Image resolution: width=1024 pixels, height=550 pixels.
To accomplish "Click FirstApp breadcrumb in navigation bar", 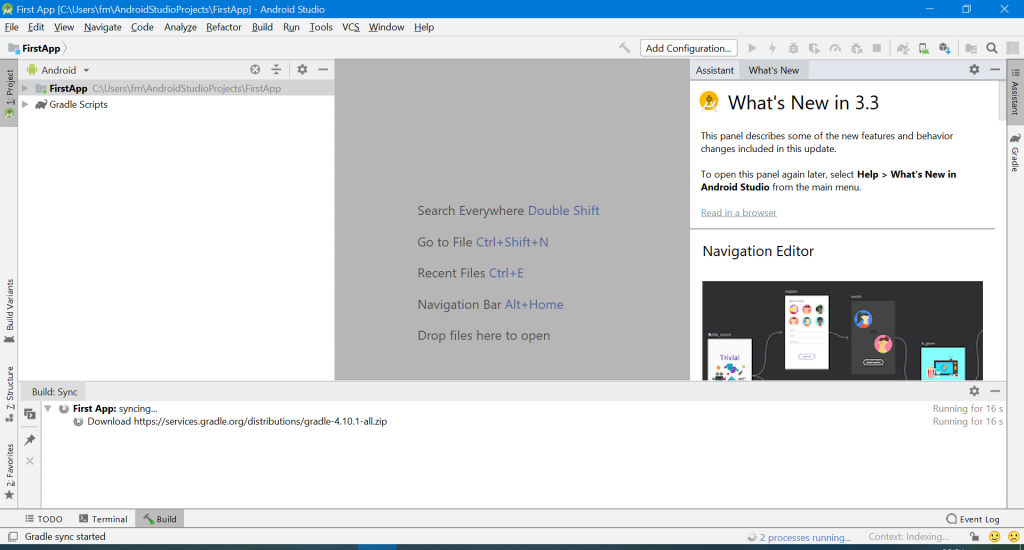I will [34, 48].
